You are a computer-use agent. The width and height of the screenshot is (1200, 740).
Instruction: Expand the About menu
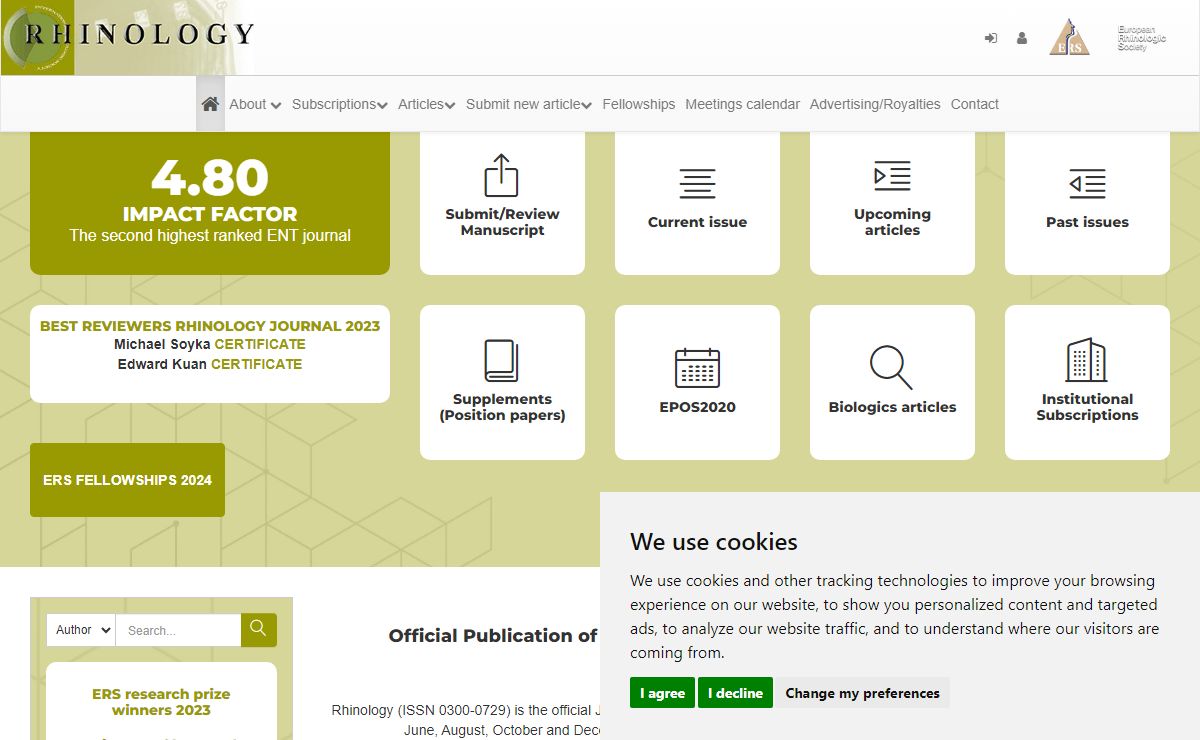pos(255,104)
